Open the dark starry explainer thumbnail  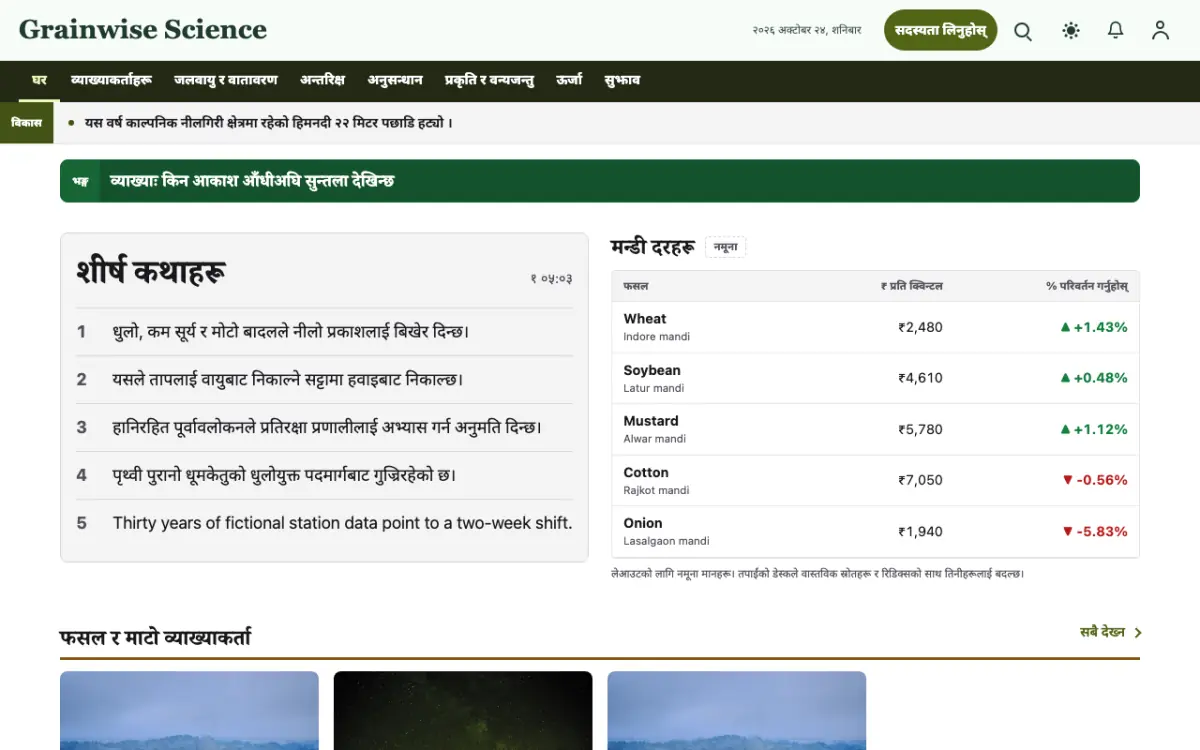[x=463, y=711]
